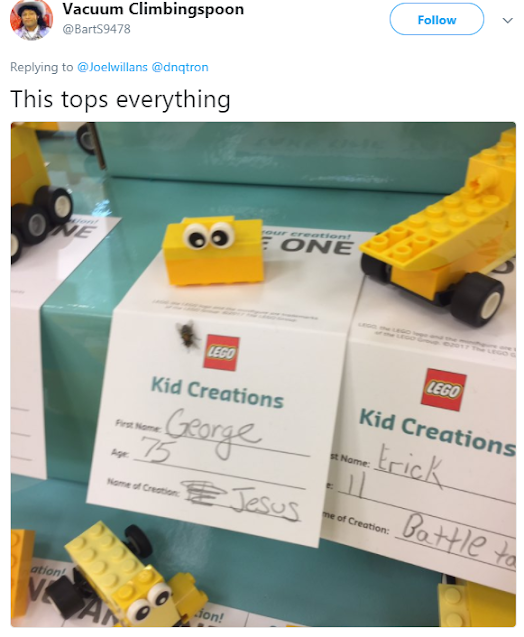Click the handwritten name George
This screenshot has width=524, height=637.
[x=212, y=431]
